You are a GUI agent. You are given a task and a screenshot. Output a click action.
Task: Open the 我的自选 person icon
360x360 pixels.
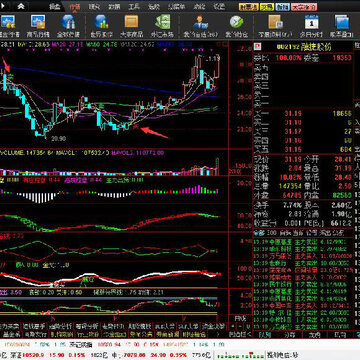[x=200, y=22]
